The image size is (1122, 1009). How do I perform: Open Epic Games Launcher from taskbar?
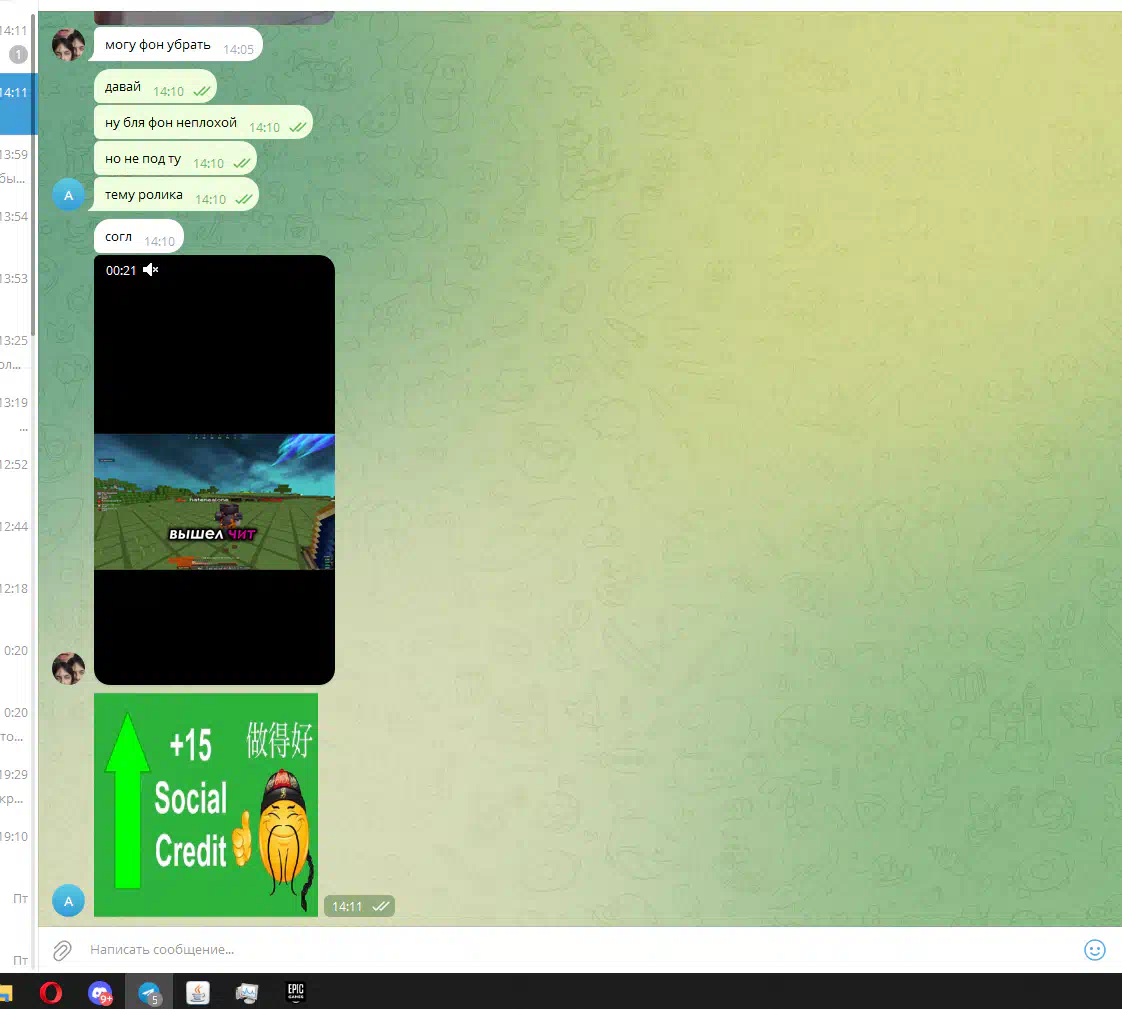296,992
